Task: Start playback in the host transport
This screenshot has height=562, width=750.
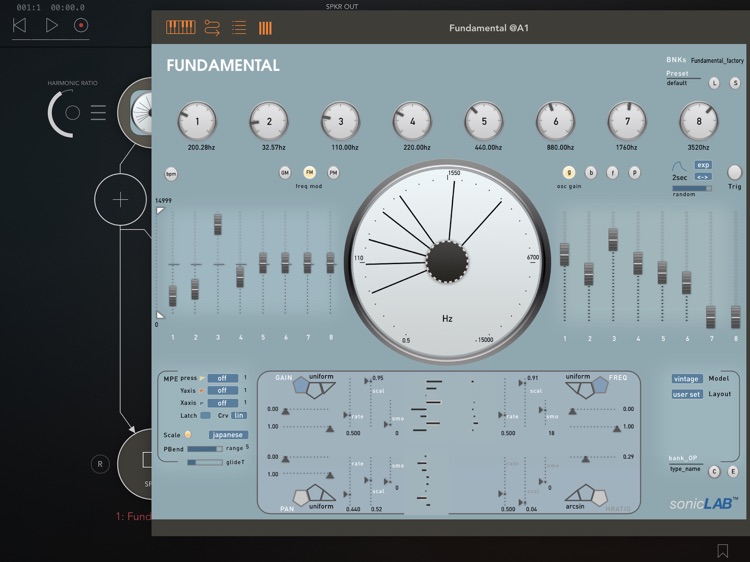Action: coord(51,25)
